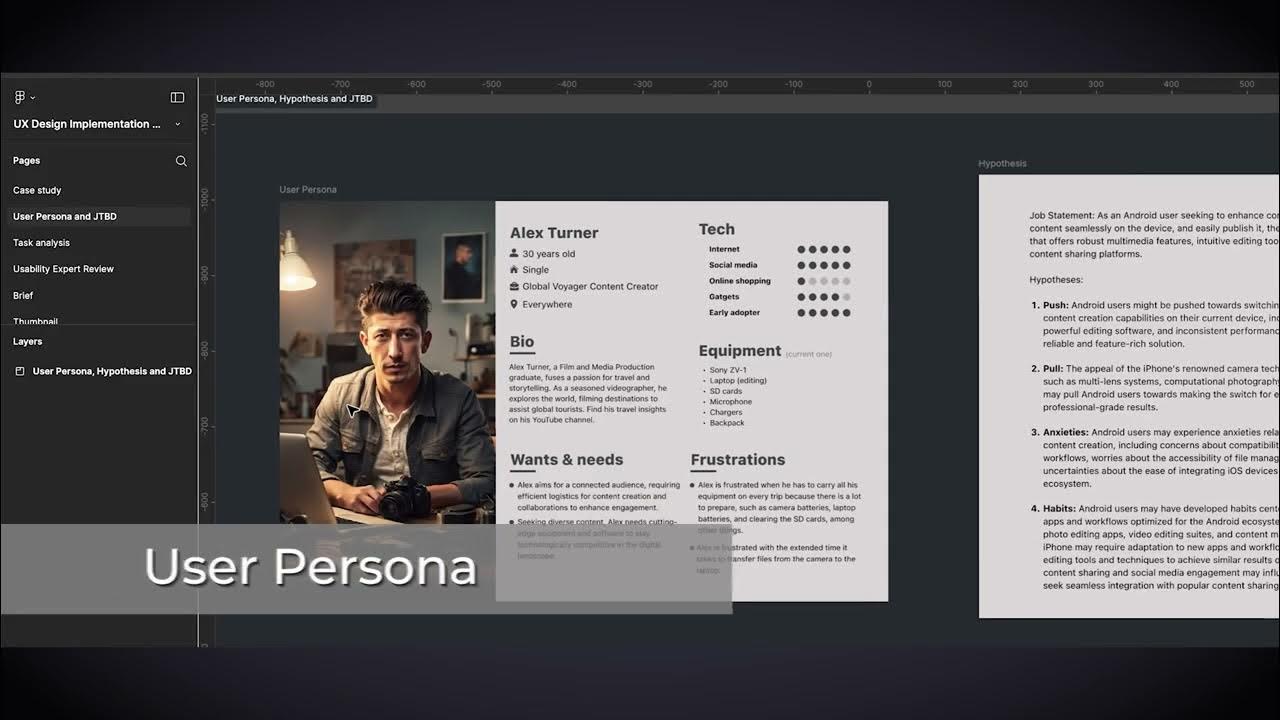Open the Figma main menu logo
The image size is (1280, 720).
[20, 97]
